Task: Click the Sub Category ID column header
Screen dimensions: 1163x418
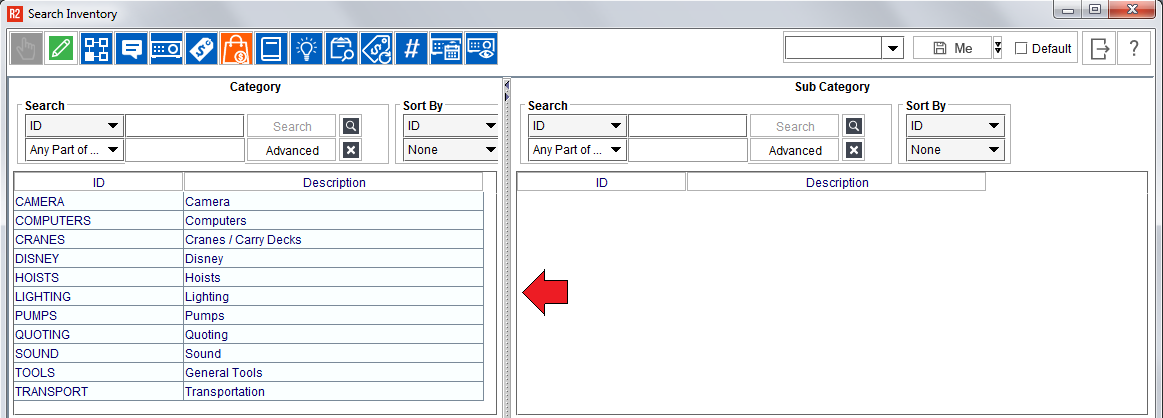Action: 602,182
